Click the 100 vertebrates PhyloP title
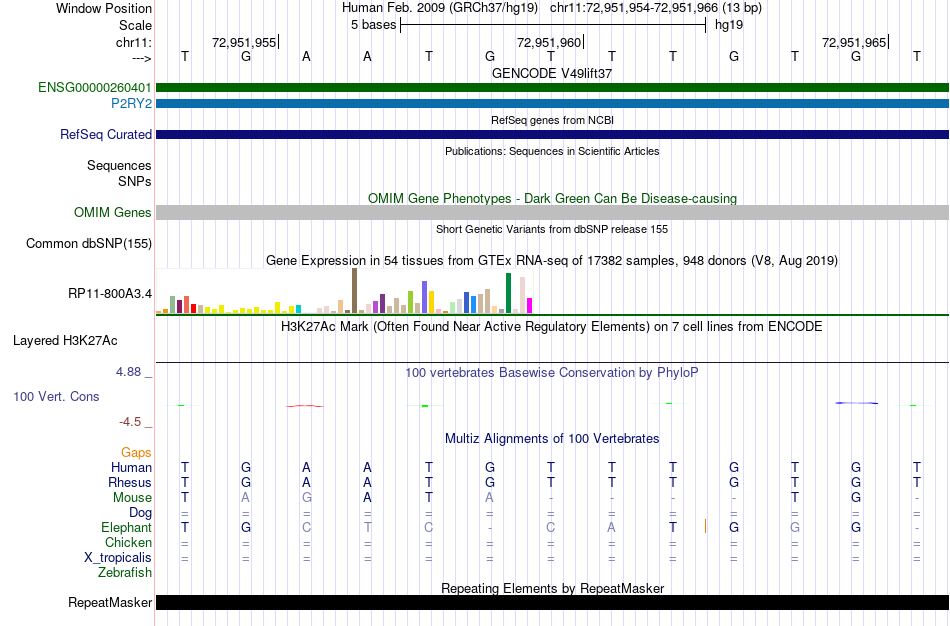The height and width of the screenshot is (626, 950). [552, 372]
